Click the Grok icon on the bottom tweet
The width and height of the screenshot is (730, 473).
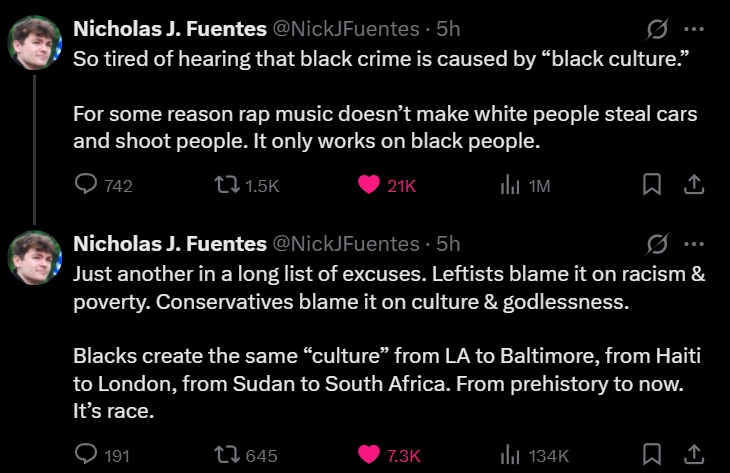tap(657, 244)
